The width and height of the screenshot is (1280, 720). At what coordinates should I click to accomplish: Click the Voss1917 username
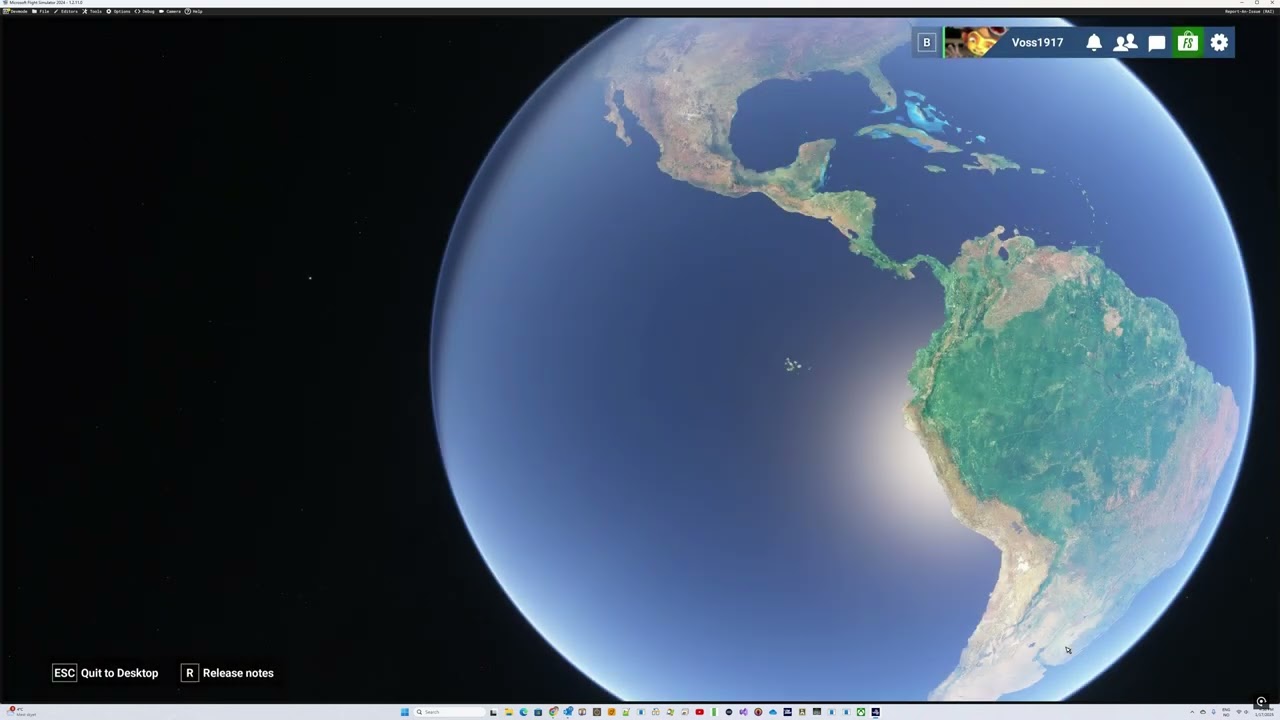1037,43
